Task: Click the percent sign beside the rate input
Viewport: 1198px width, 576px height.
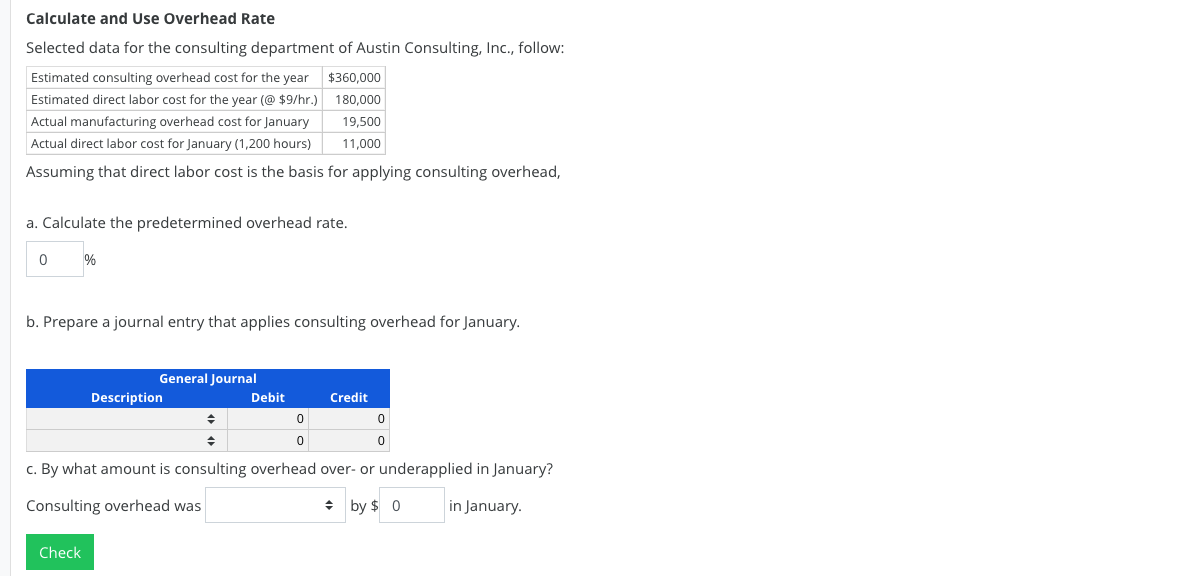Action: [x=89, y=259]
